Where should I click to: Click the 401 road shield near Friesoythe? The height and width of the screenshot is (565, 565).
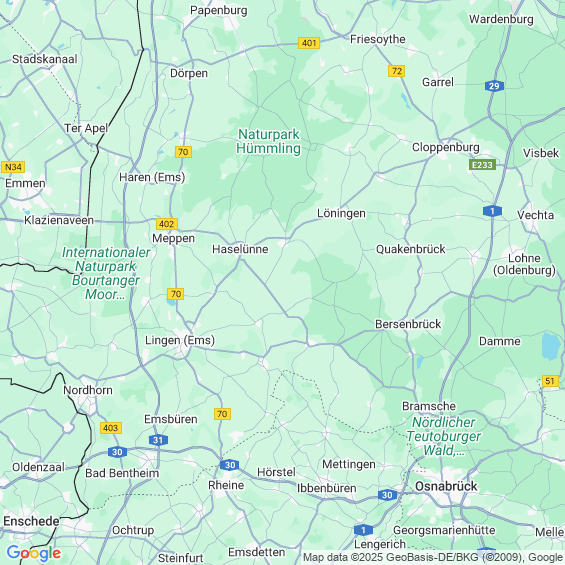[x=309, y=43]
